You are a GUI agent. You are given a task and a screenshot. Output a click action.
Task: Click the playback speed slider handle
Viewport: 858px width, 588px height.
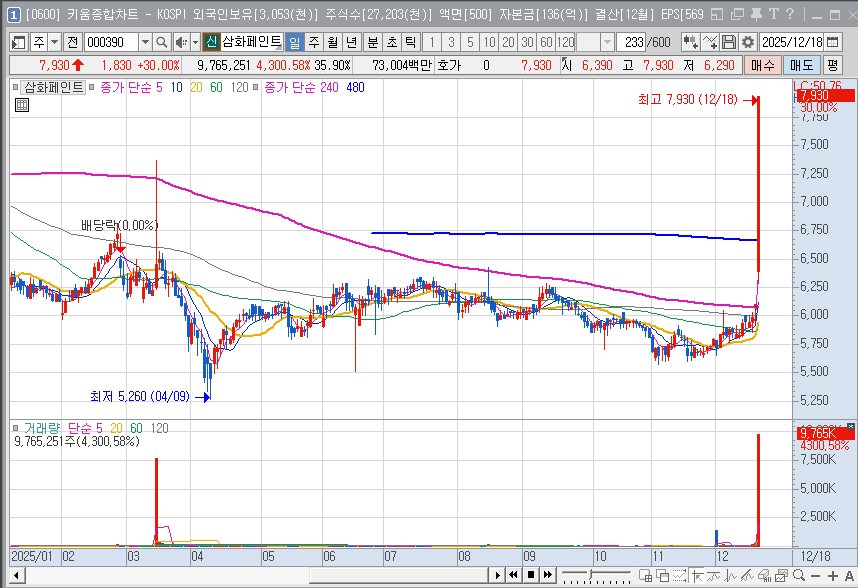click(591, 574)
